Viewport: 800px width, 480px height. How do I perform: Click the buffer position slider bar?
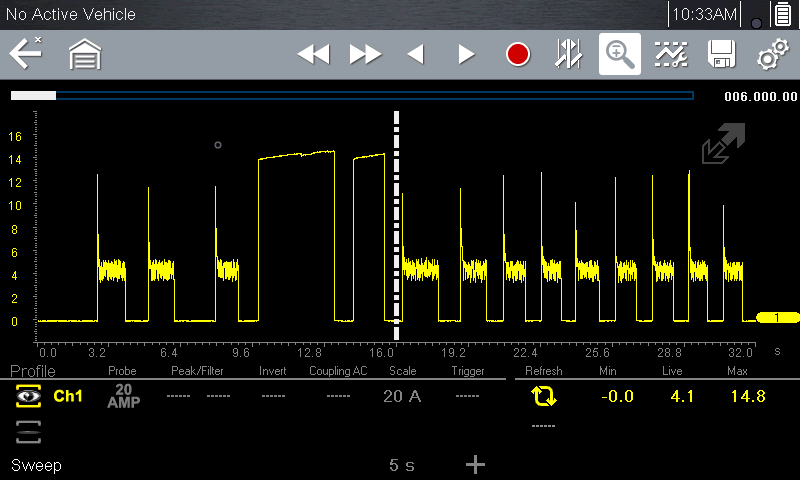(x=352, y=96)
